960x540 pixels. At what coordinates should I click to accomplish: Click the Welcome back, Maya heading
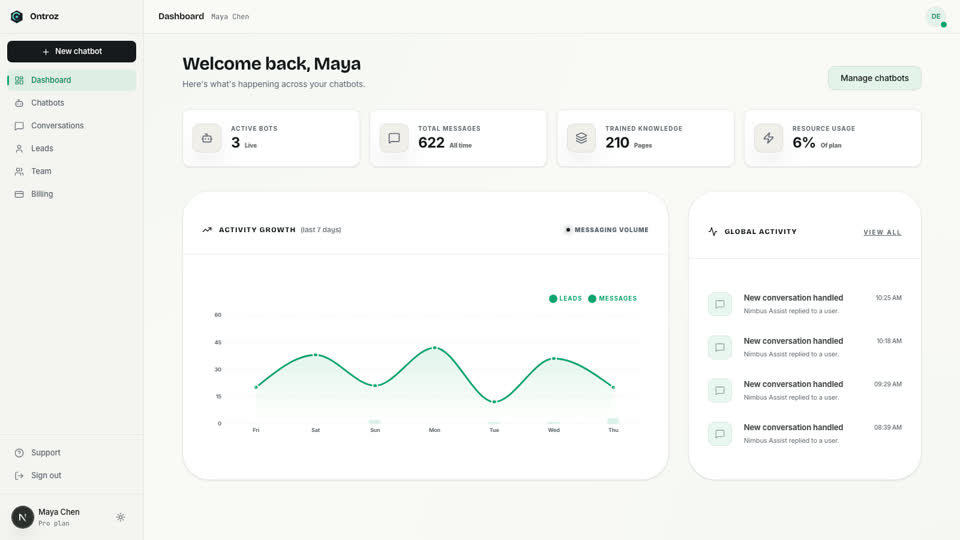click(x=271, y=64)
